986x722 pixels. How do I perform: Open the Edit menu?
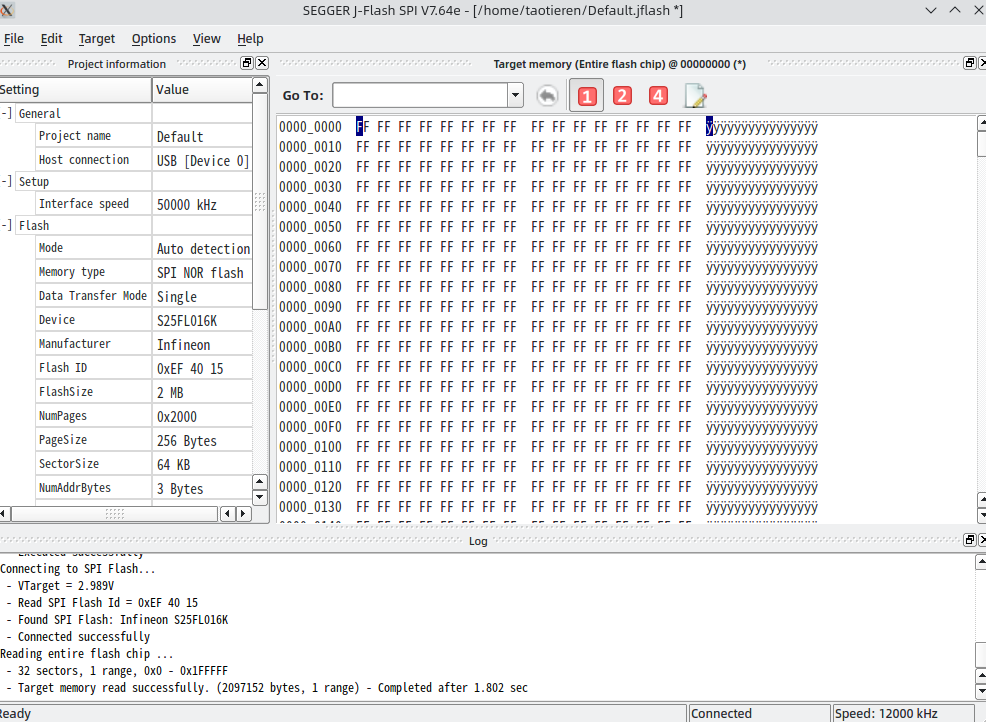click(x=51, y=38)
